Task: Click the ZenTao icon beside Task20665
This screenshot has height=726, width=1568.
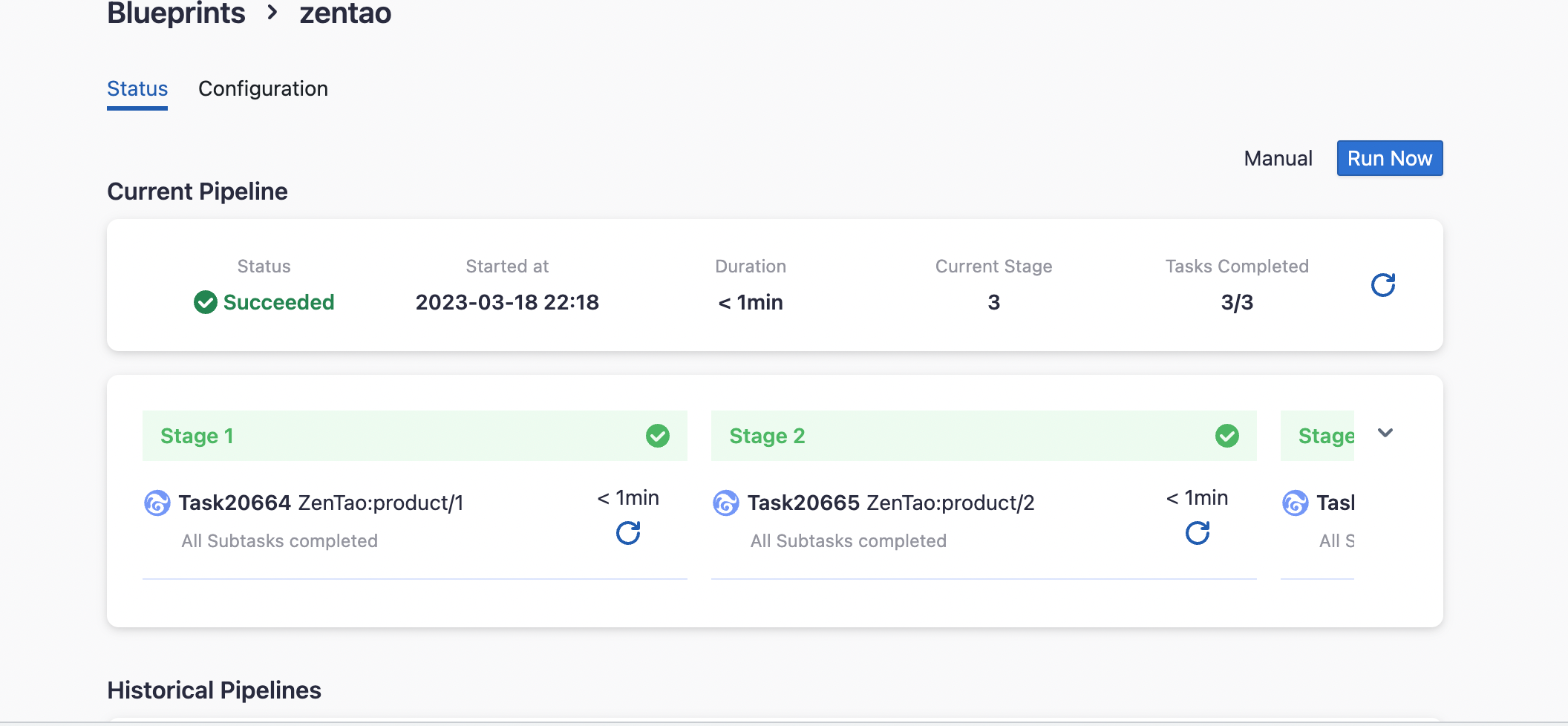Action: point(725,503)
